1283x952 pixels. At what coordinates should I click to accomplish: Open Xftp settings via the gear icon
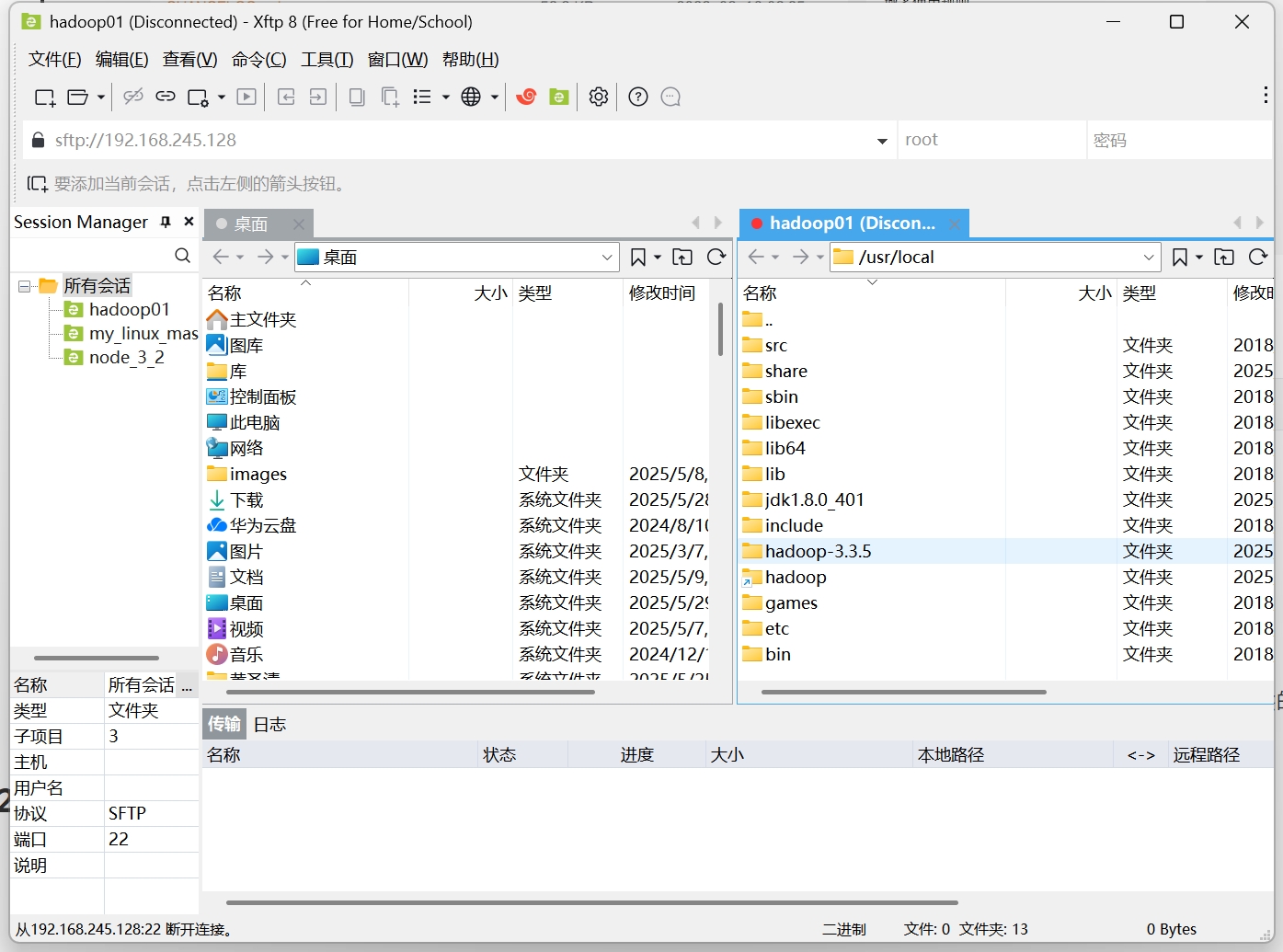point(598,97)
